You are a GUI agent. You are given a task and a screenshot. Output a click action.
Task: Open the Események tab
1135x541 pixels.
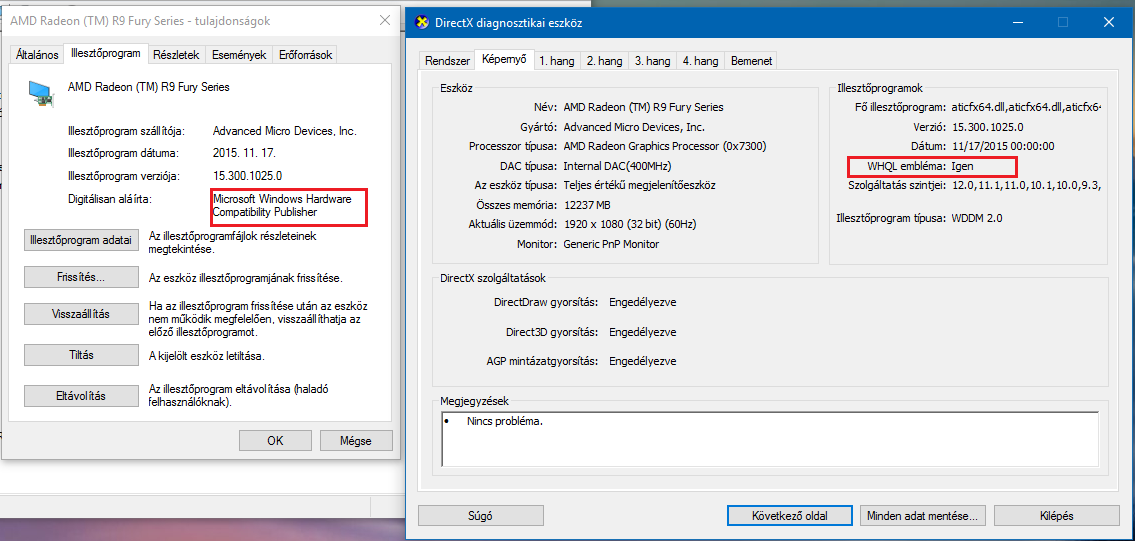(x=239, y=55)
